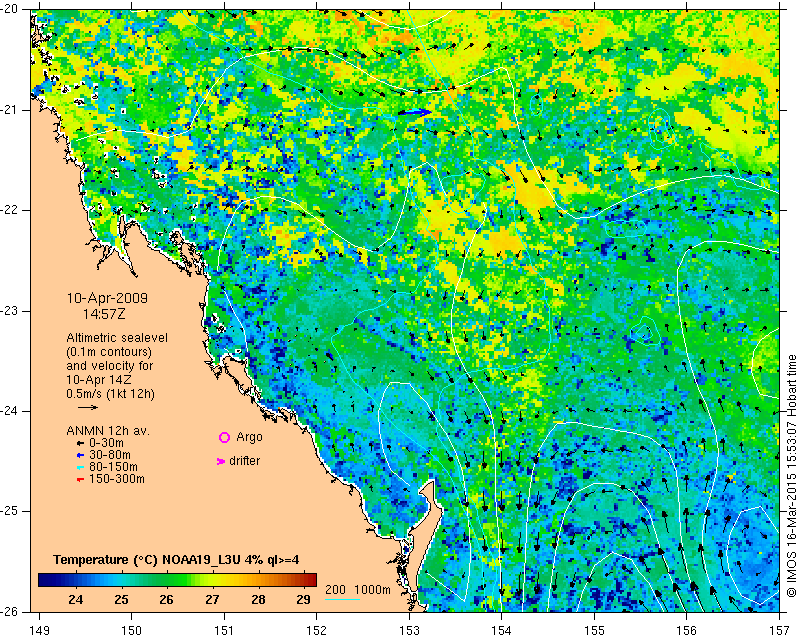
Task: Click the black 0-30m arrow marker
Action: 80,443
